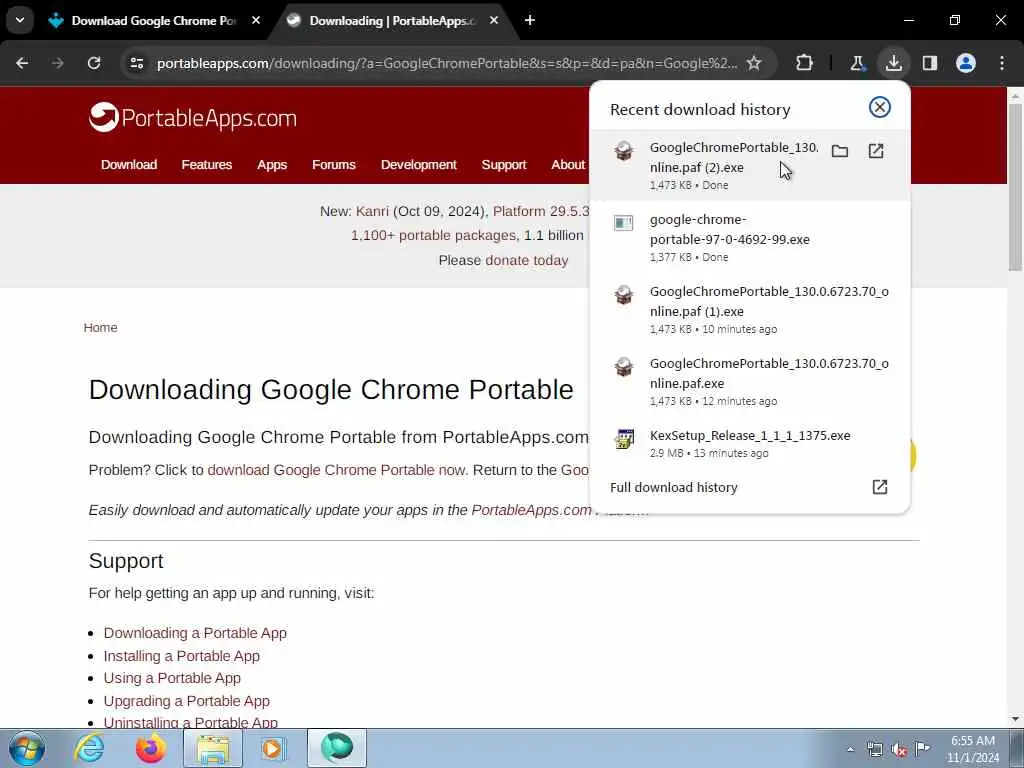1024x768 pixels.
Task: Open the Kanri news link
Action: (x=372, y=212)
